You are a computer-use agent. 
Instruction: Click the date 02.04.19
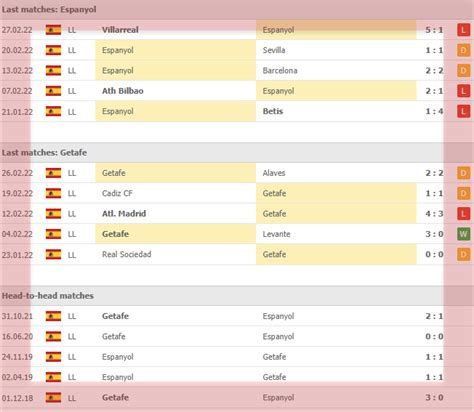pyautogui.click(x=17, y=377)
